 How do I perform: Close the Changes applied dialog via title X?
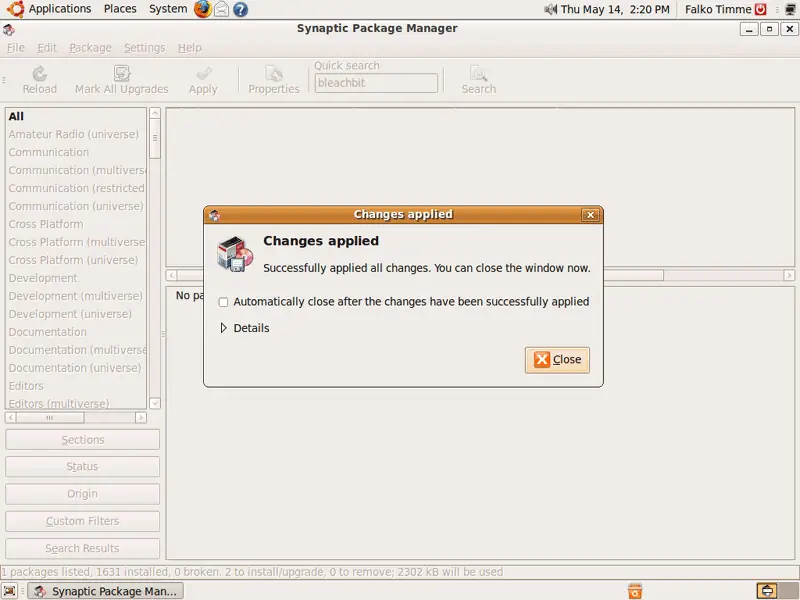(590, 215)
